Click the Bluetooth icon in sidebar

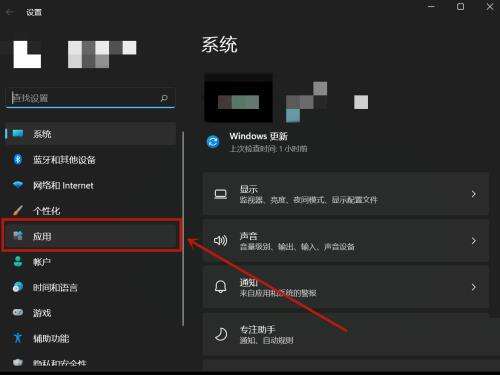click(18, 159)
